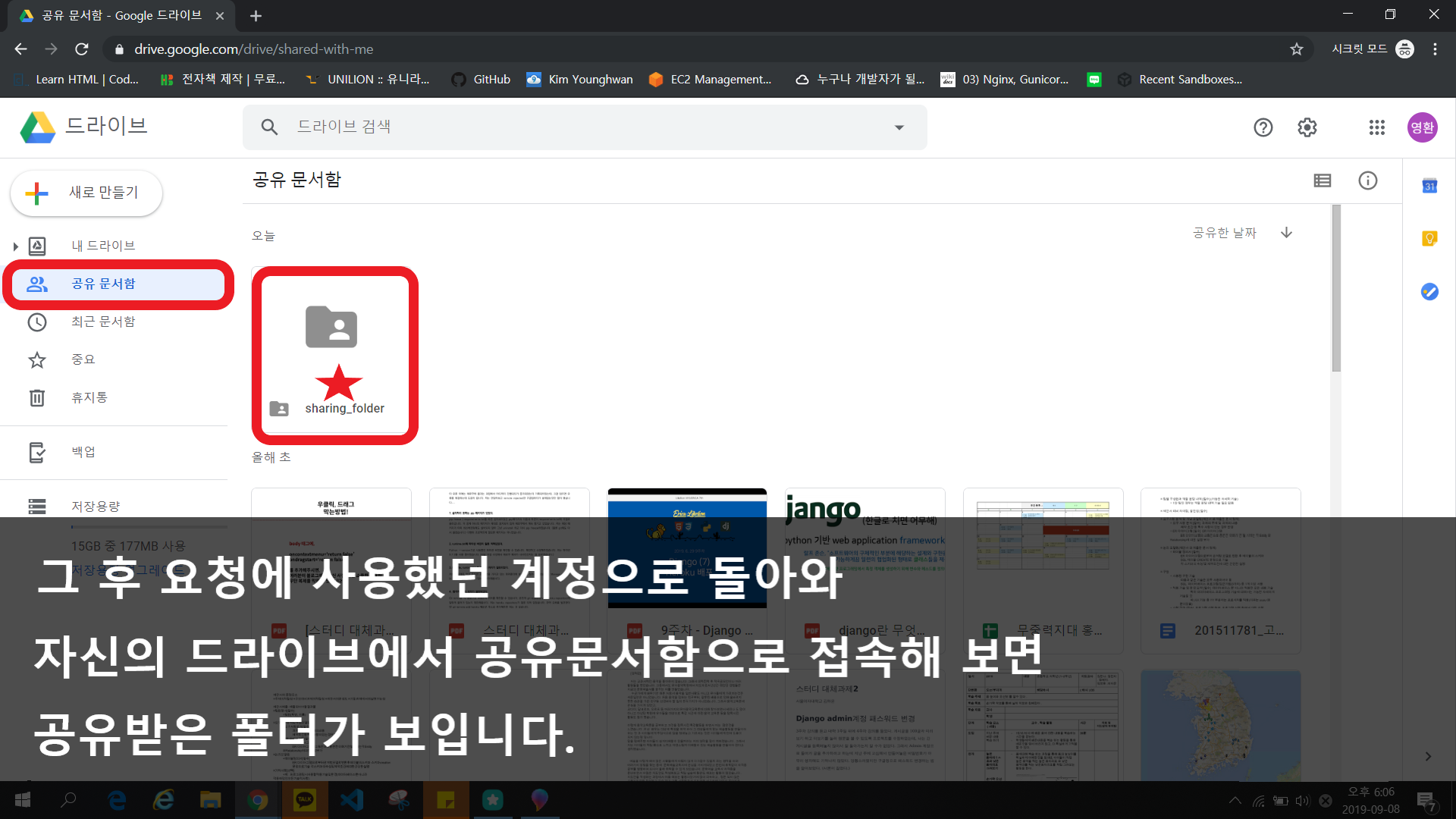Expand 내 드라이브 tree arrow

coord(15,246)
